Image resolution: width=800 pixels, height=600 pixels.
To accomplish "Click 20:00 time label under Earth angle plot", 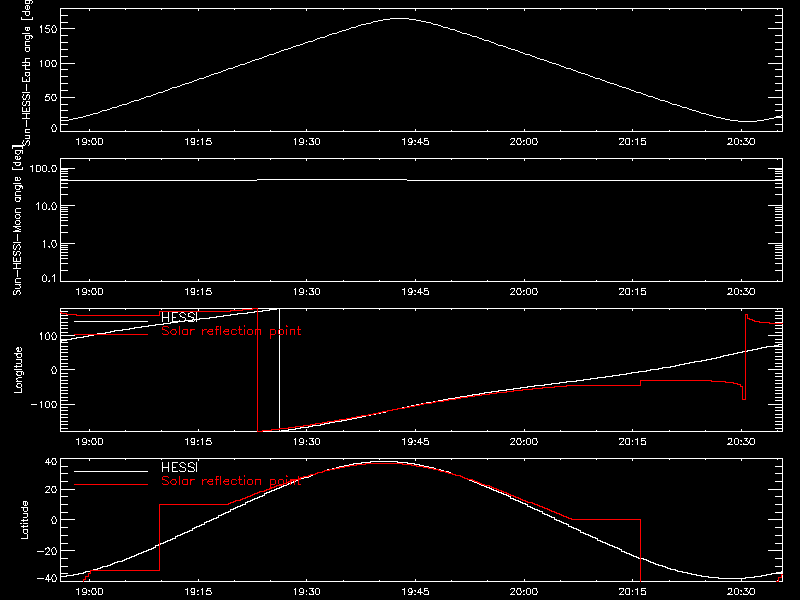I will point(523,142).
